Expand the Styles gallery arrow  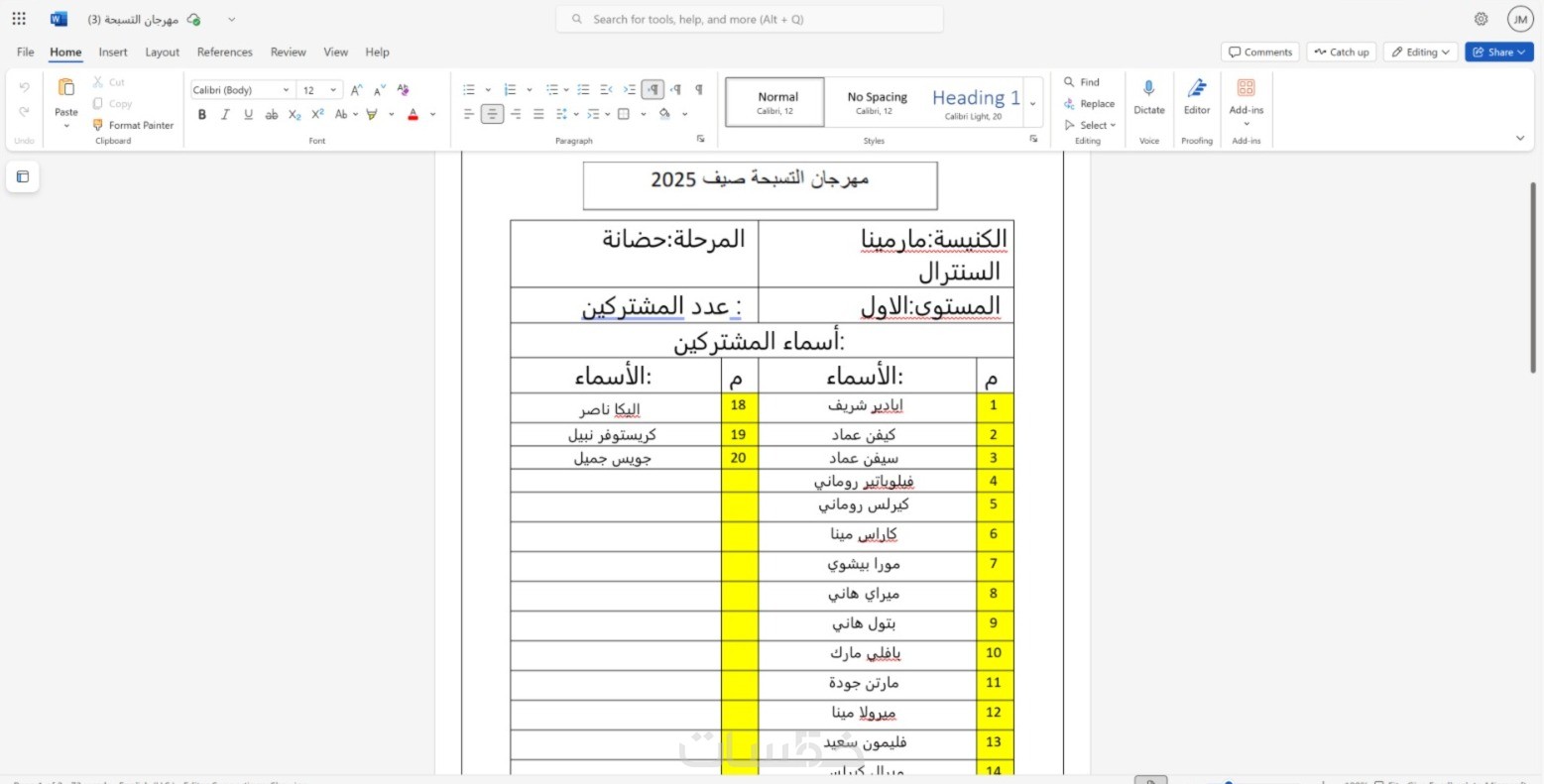[x=1033, y=103]
